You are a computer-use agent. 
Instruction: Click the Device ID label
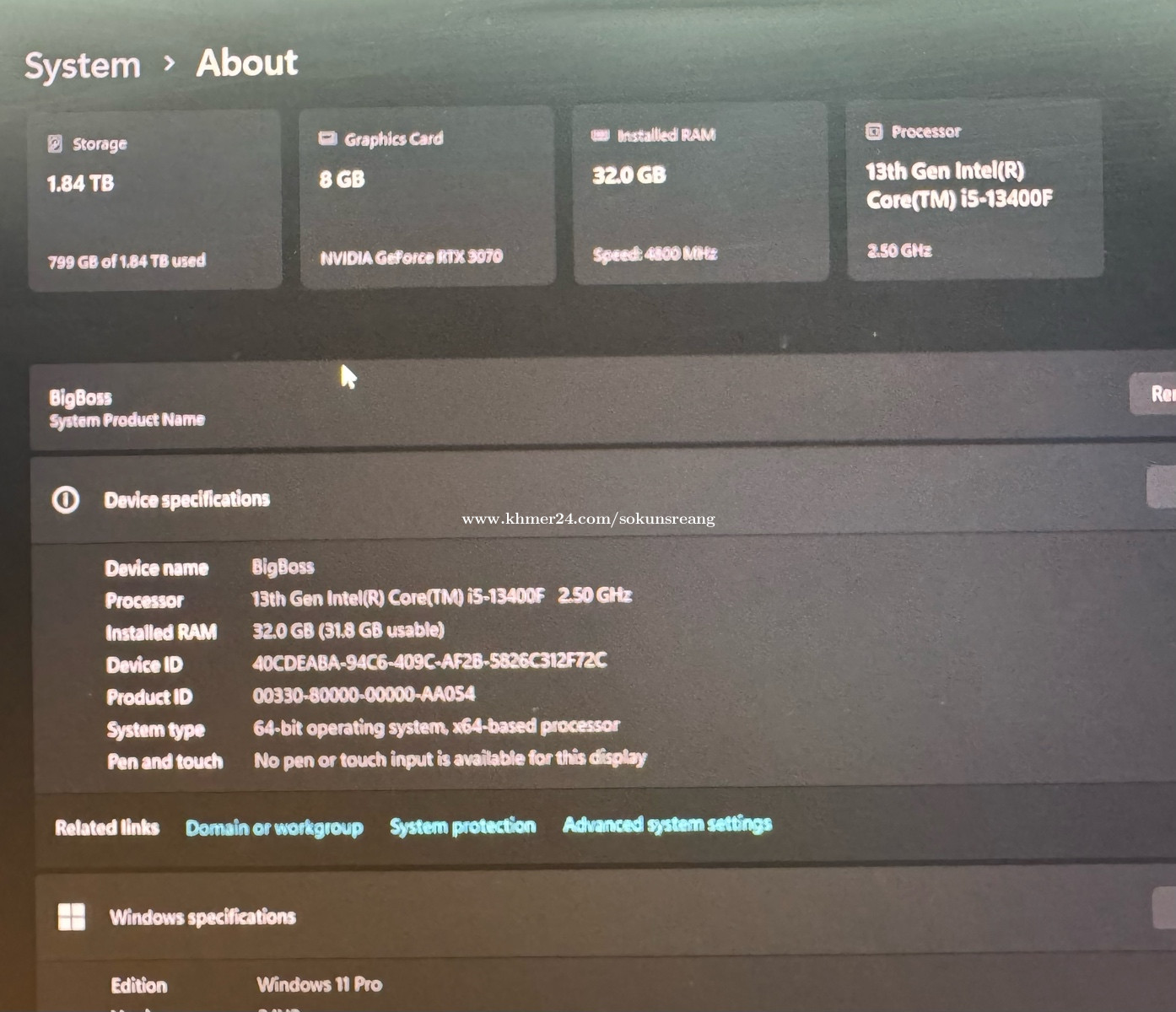144,665
